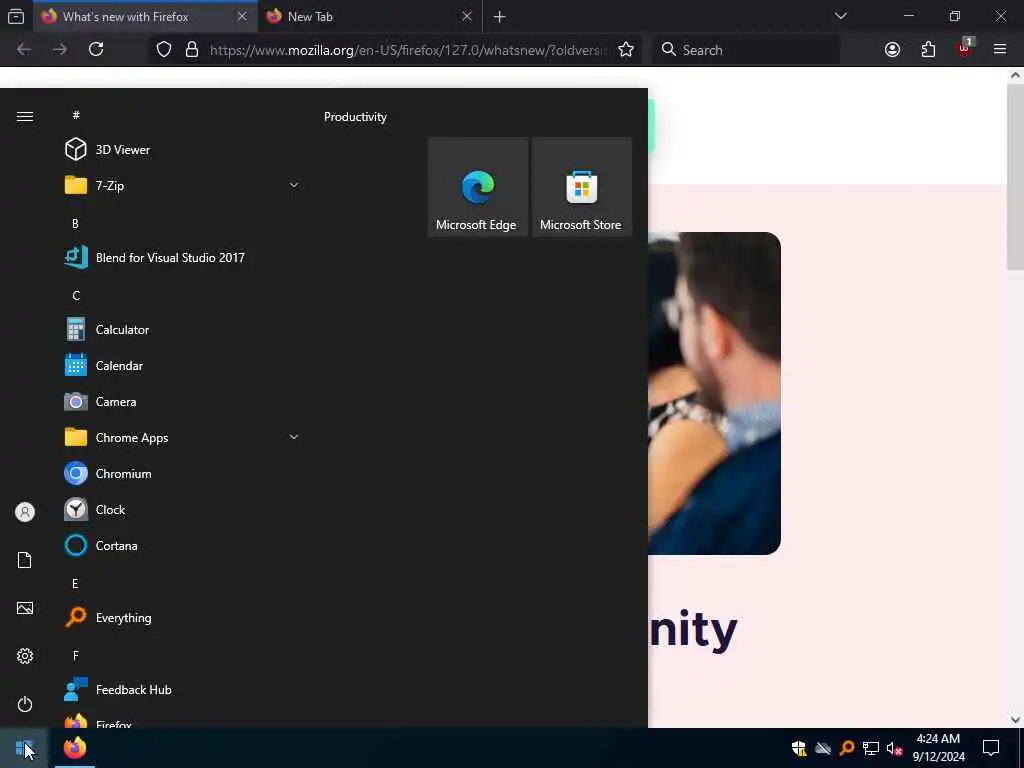The height and width of the screenshot is (768, 1024).
Task: Open 3D Viewer from the app list
Action: click(x=182, y=150)
